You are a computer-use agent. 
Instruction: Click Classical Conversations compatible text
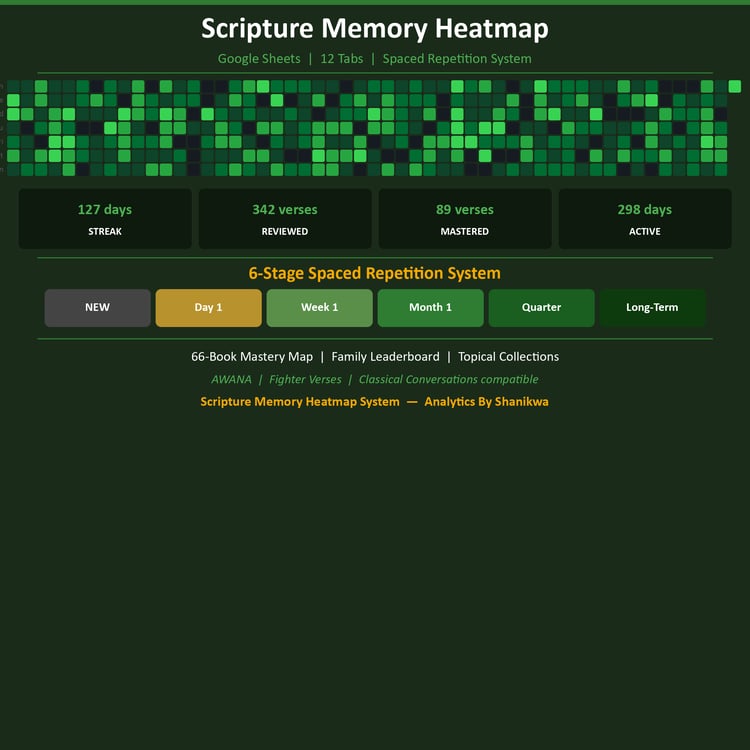pos(449,379)
